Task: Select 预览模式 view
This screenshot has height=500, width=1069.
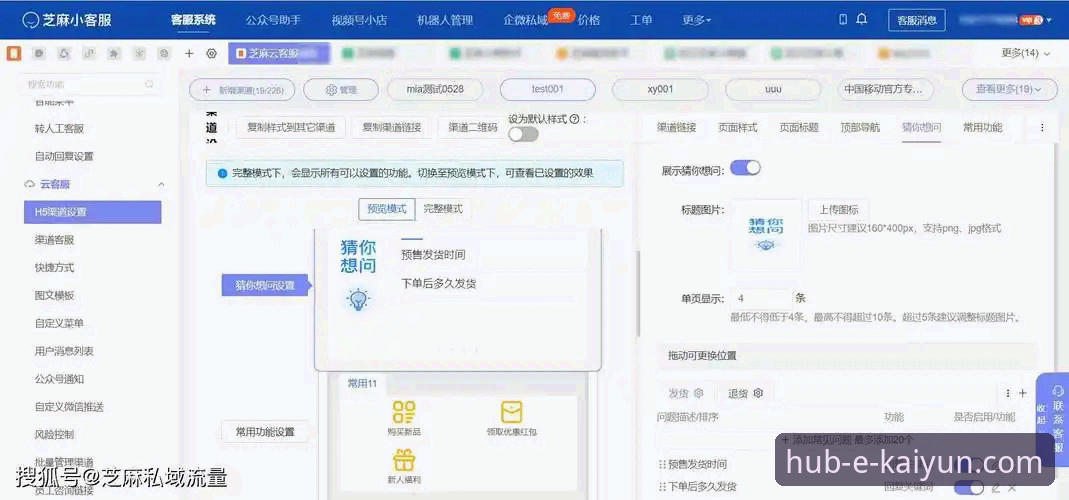Action: [x=387, y=209]
